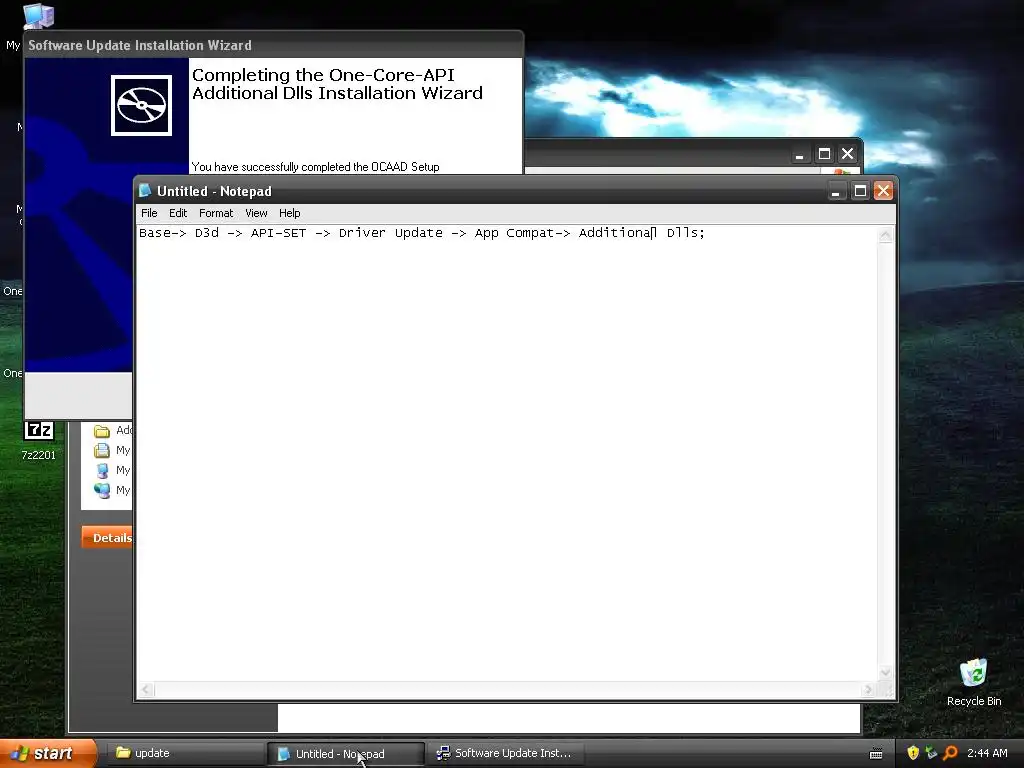Image resolution: width=1024 pixels, height=768 pixels.
Task: Open the Help menu in Notepad
Action: point(289,213)
